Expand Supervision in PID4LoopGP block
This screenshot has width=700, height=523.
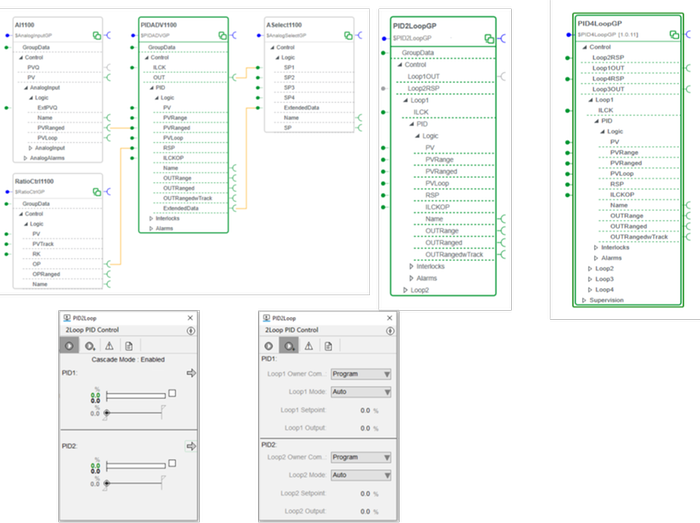pos(584,300)
